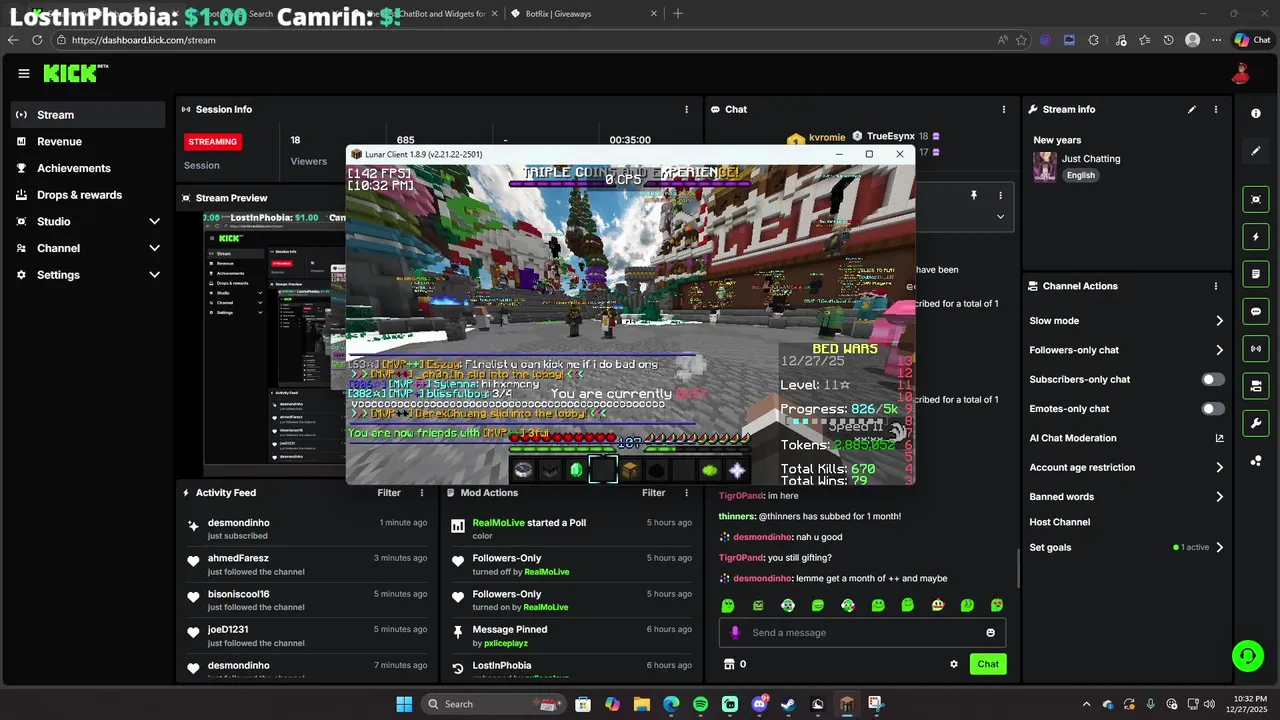Click the Just Chatting category name
The height and width of the screenshot is (720, 1280).
pyautogui.click(x=1091, y=159)
